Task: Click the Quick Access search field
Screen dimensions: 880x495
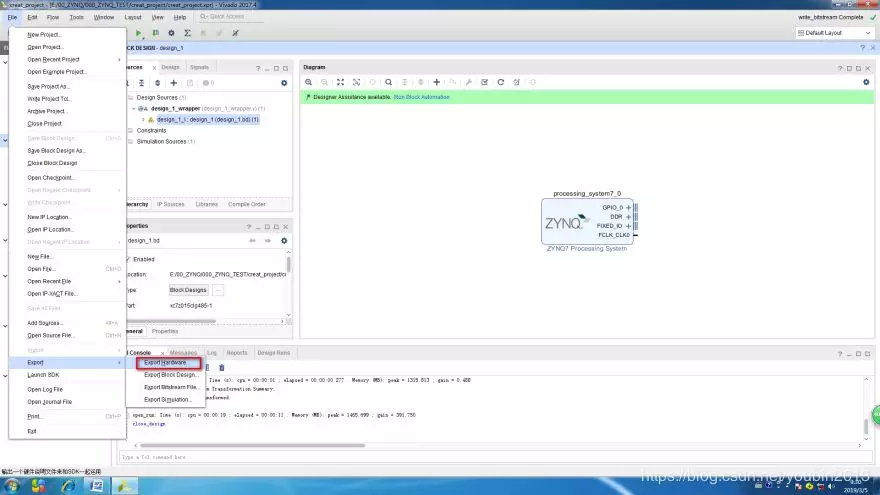Action: click(230, 17)
